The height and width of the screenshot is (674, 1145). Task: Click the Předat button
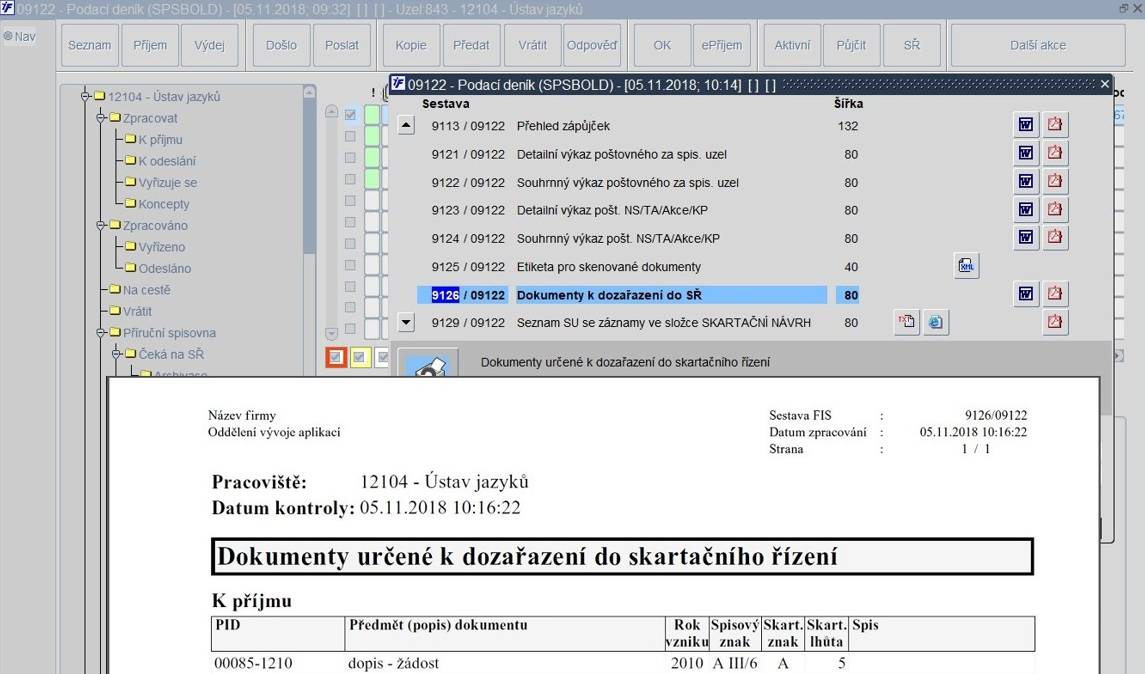(x=471, y=45)
